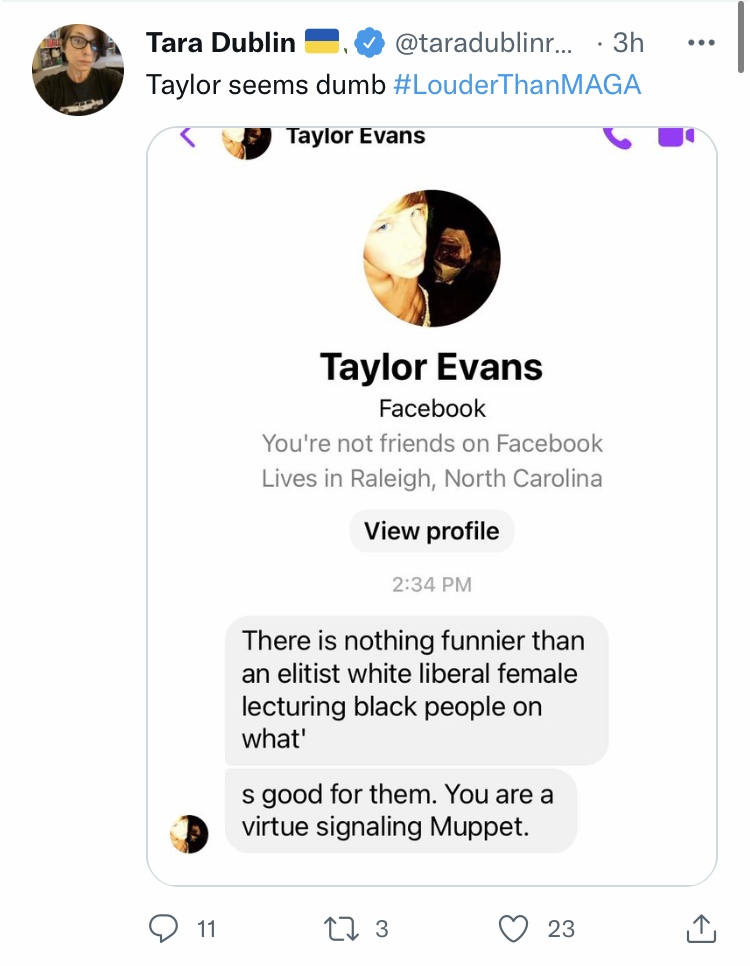Open Taylor Evans' large profile picture
This screenshot has width=750, height=966.
[x=431, y=258]
